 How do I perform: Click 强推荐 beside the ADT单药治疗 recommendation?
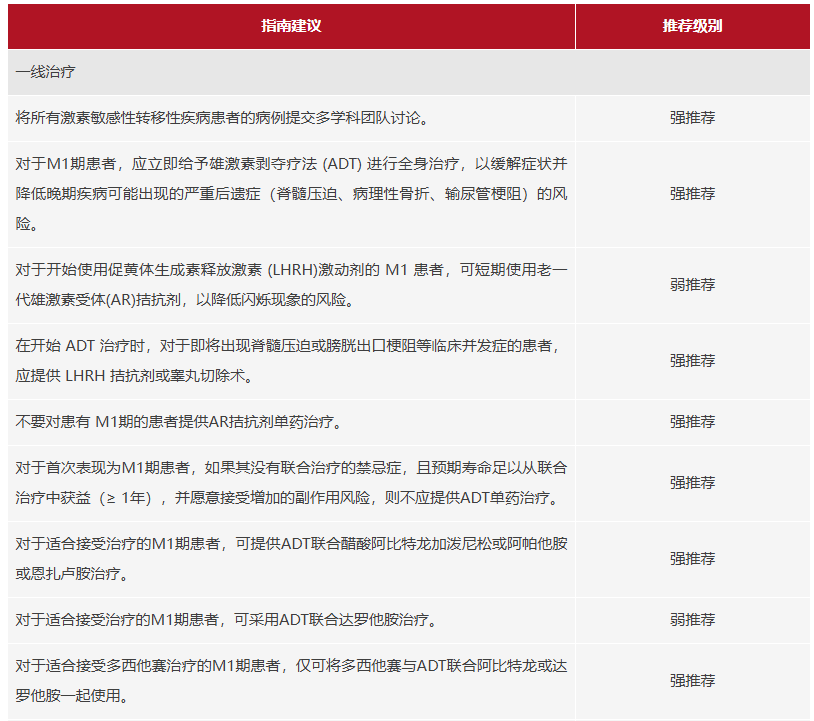coord(692,483)
